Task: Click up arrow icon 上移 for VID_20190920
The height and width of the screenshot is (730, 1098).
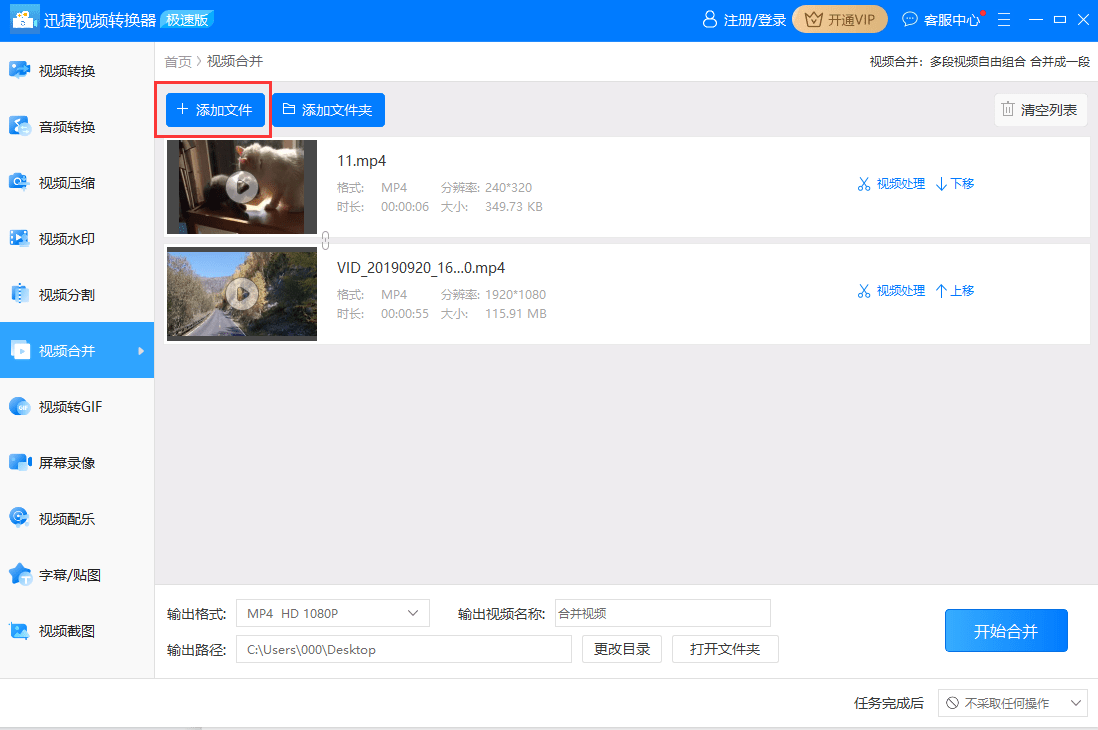Action: 941,291
